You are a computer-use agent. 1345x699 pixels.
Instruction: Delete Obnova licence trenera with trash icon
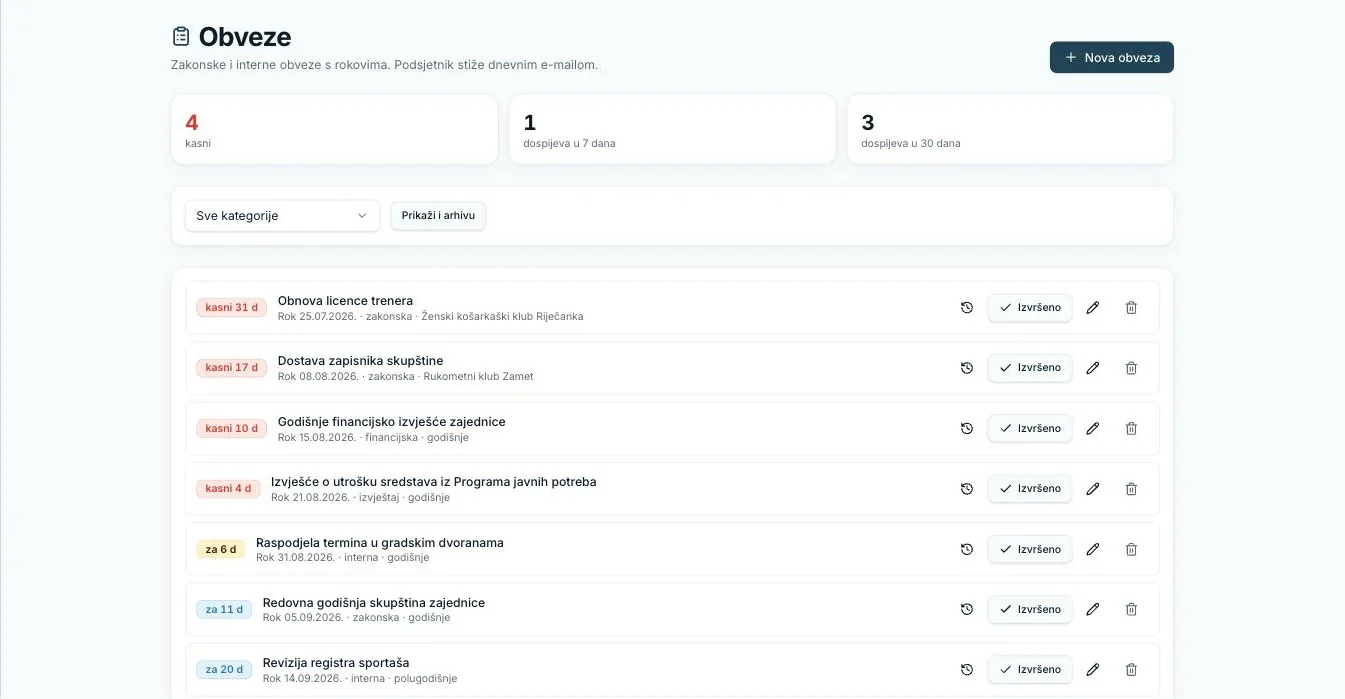coord(1131,308)
